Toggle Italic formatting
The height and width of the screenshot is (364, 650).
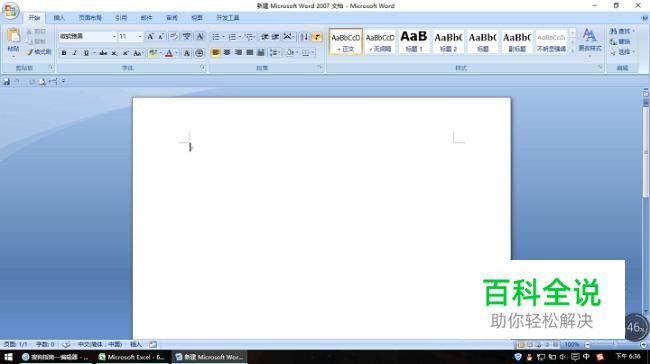[75, 53]
